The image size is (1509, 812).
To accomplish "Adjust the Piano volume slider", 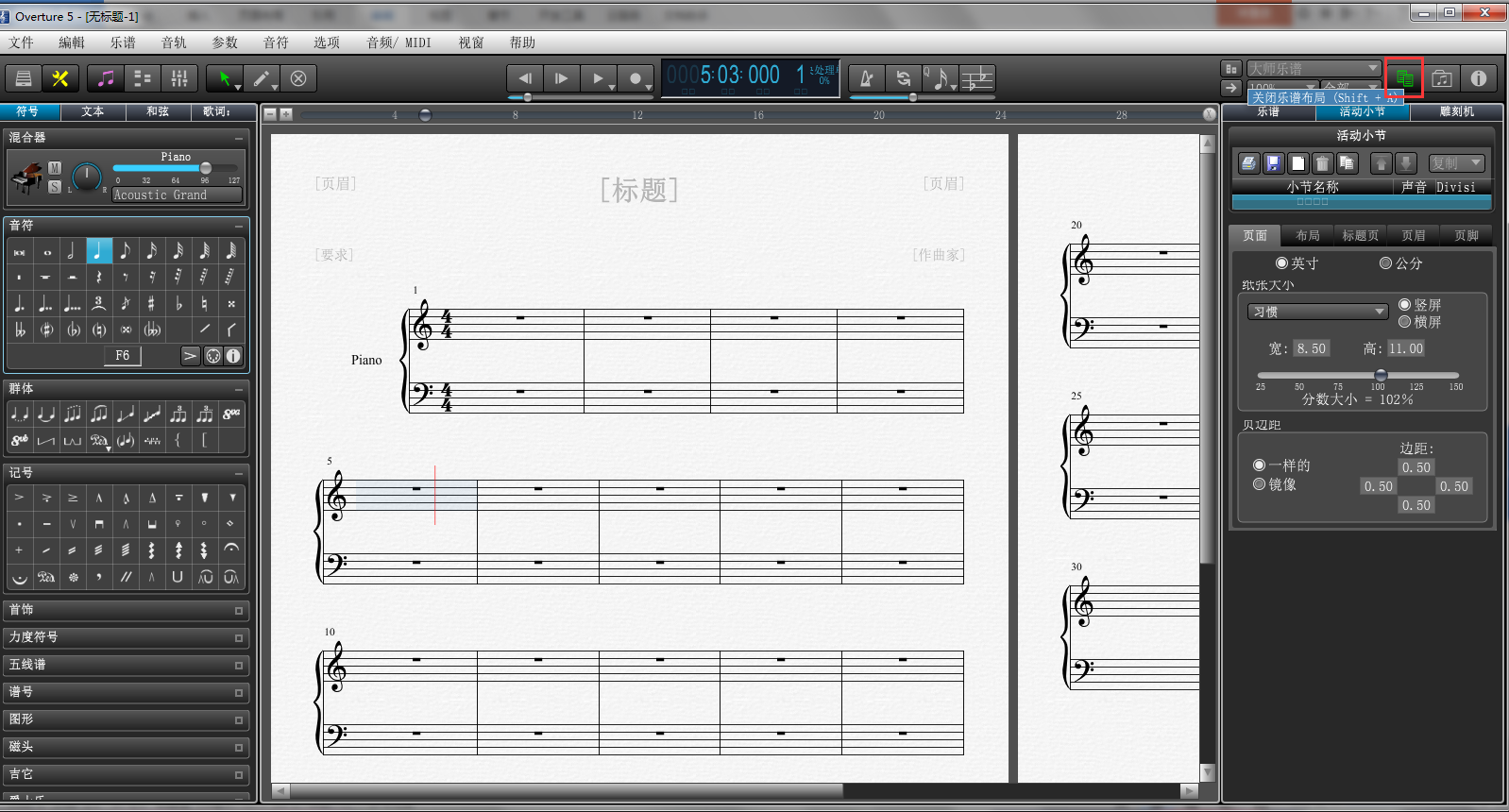I will pos(206,168).
